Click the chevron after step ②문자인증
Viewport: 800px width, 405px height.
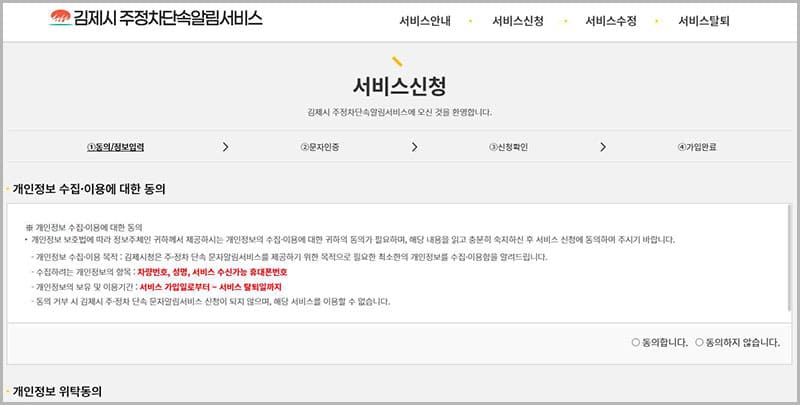tap(414, 147)
